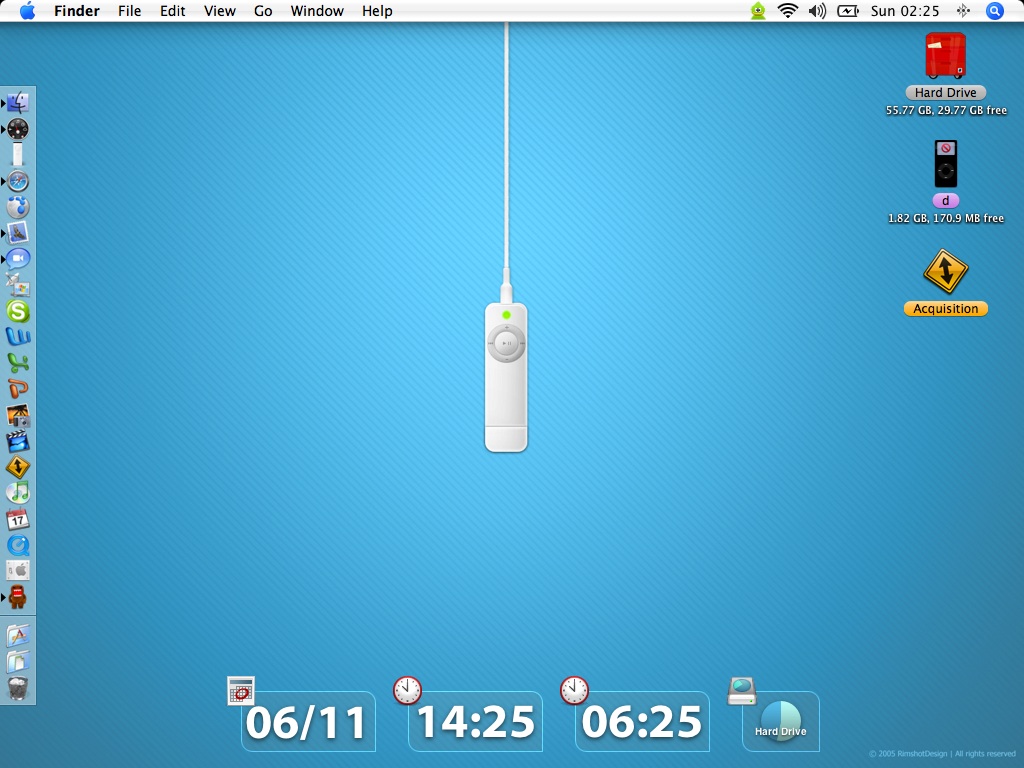Click the clock icon above 06:25 widget

tap(574, 690)
